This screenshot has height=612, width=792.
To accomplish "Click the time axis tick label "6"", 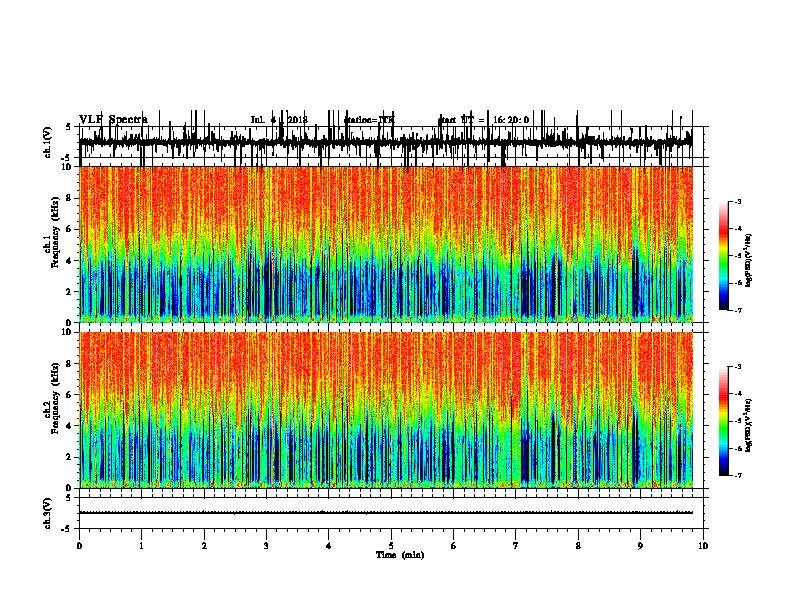I will point(454,546).
